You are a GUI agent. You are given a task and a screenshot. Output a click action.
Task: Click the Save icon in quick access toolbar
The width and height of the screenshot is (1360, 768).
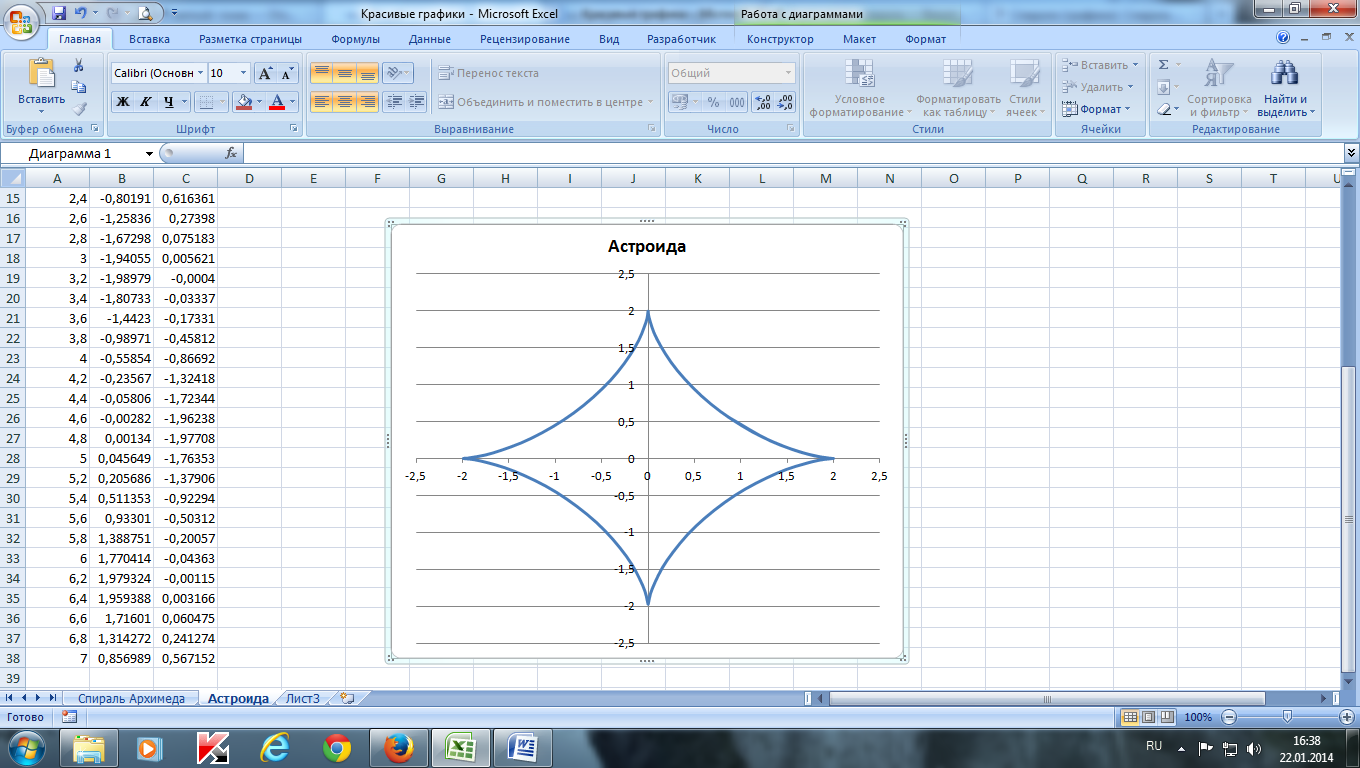point(59,13)
